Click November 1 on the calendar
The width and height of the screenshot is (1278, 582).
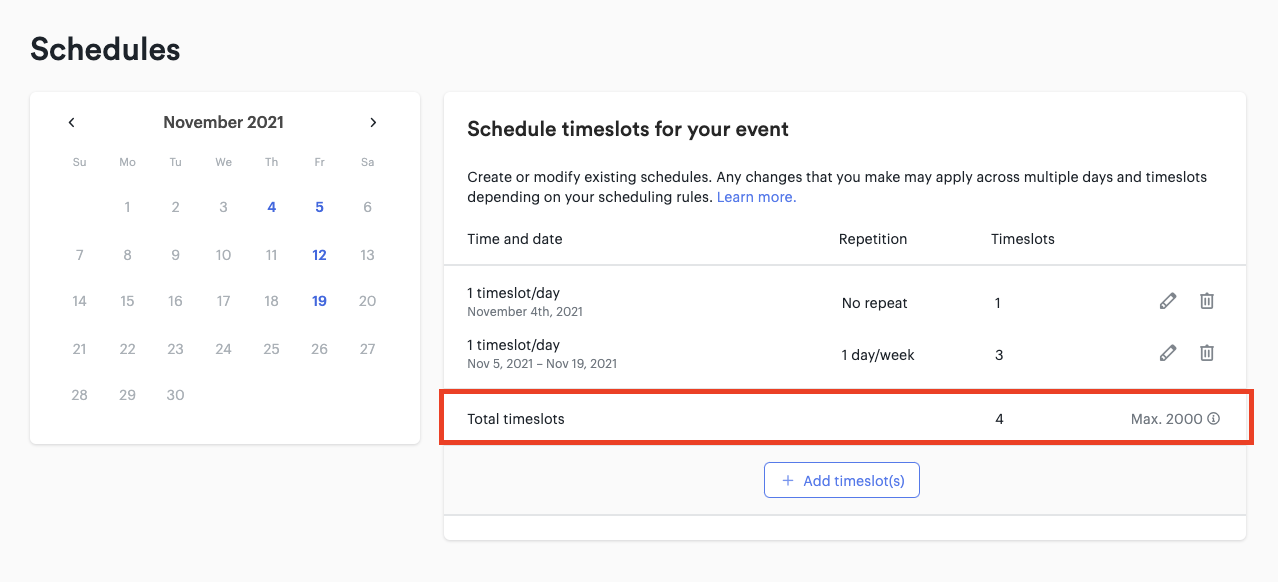pyautogui.click(x=127, y=208)
